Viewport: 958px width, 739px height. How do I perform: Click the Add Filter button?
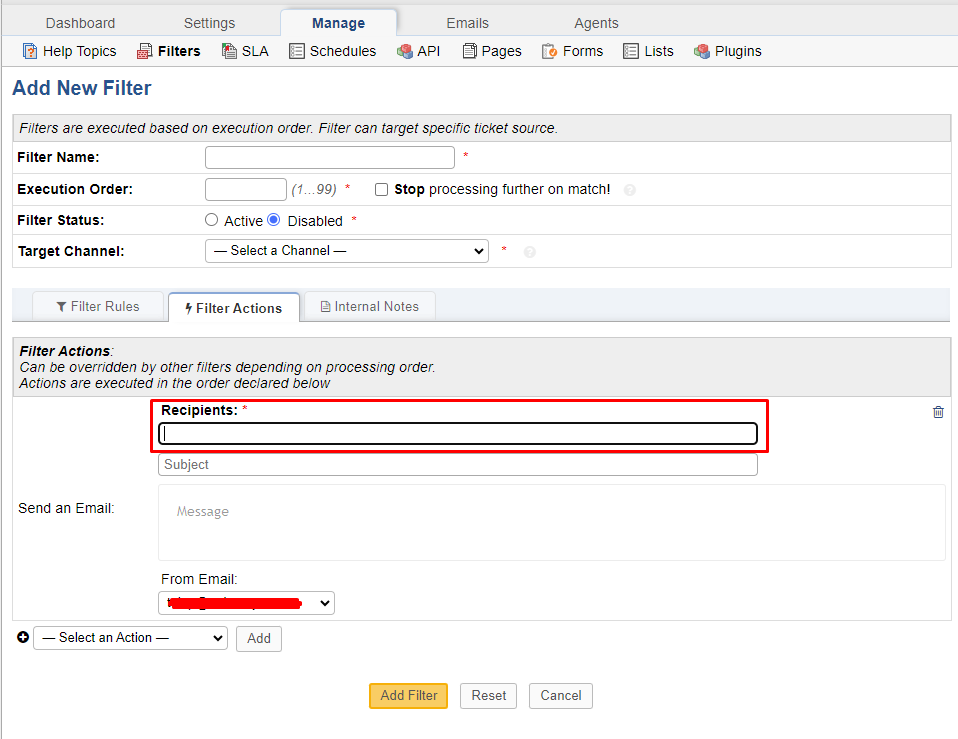click(408, 696)
